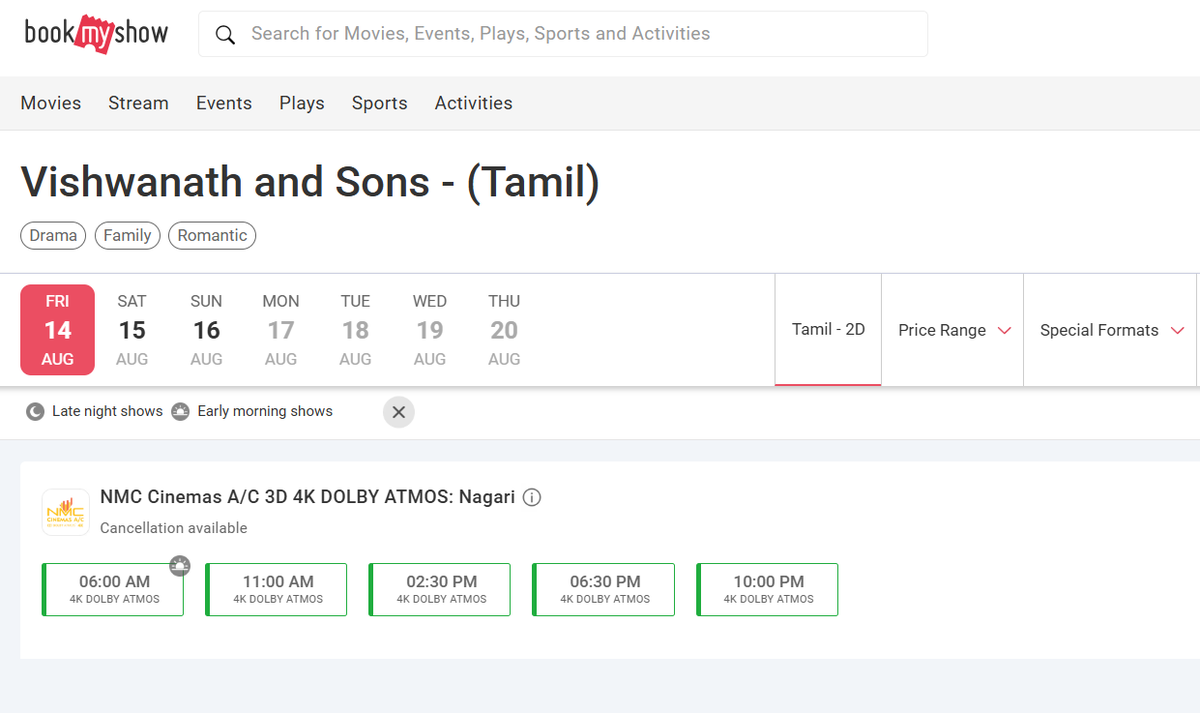
Task: Select the Family genre tag
Action: [x=127, y=235]
